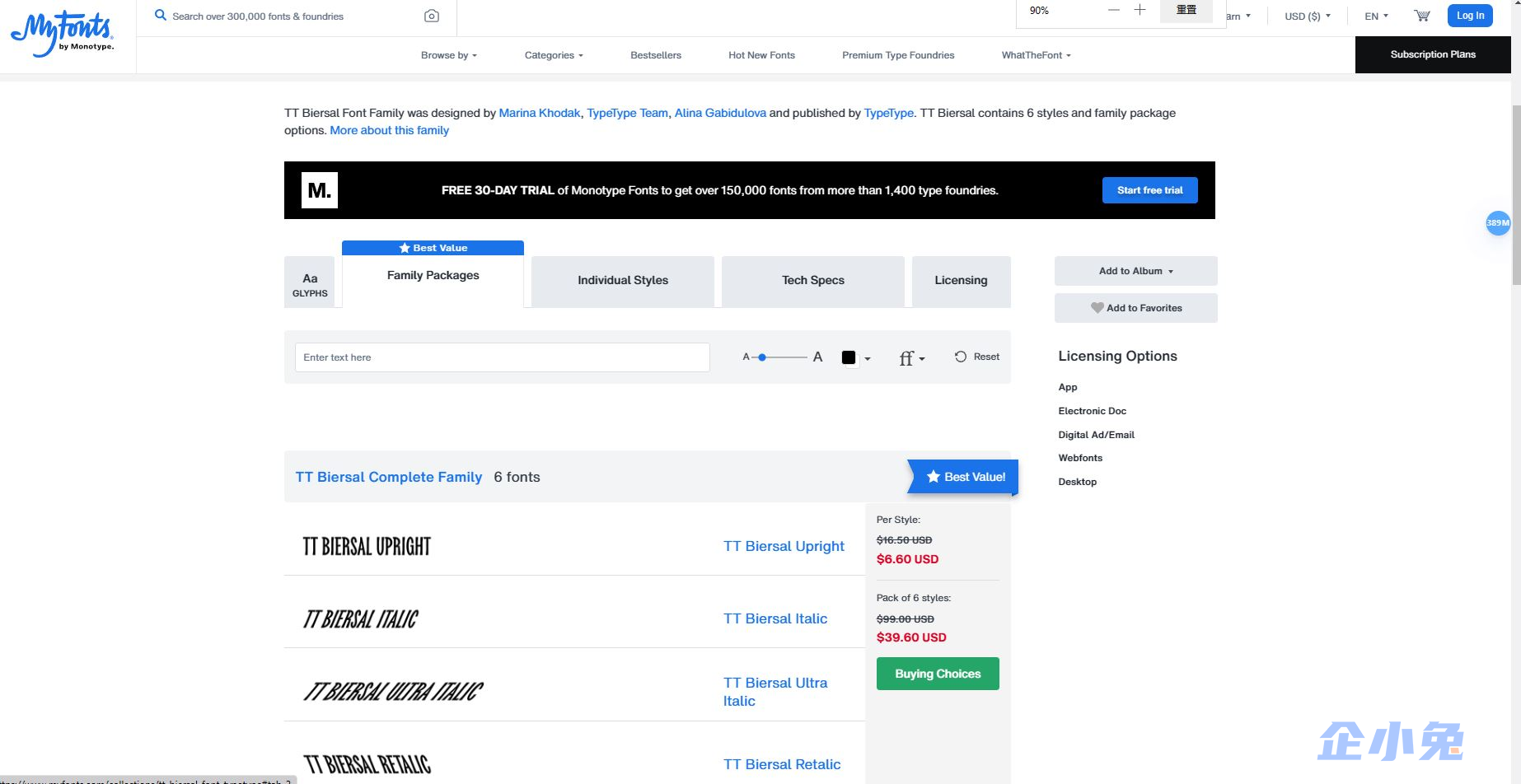
Task: Expand the Add to Album dropdown
Action: click(x=1135, y=271)
